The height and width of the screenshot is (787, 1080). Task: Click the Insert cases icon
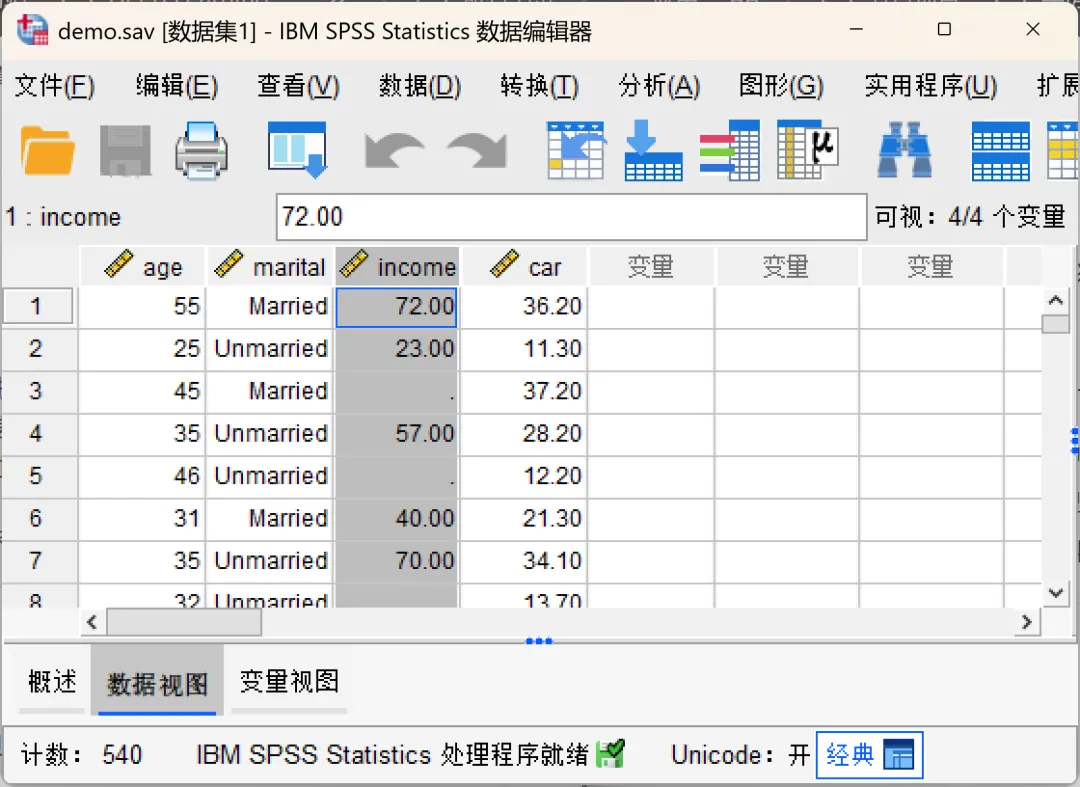(1001, 150)
